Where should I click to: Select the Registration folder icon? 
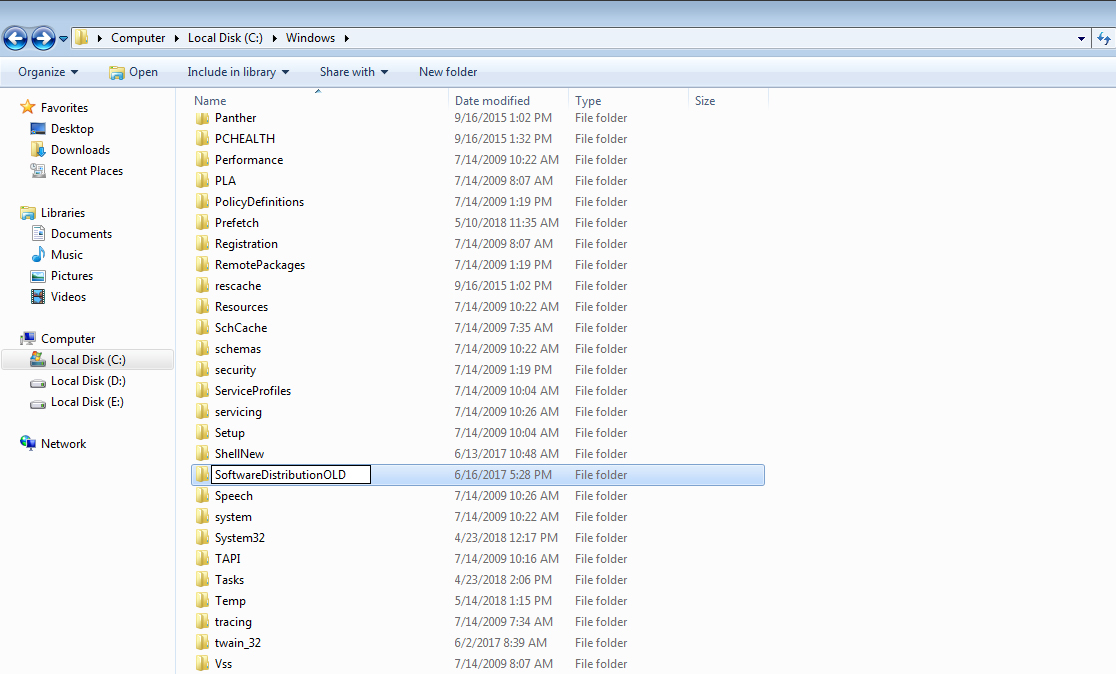202,244
